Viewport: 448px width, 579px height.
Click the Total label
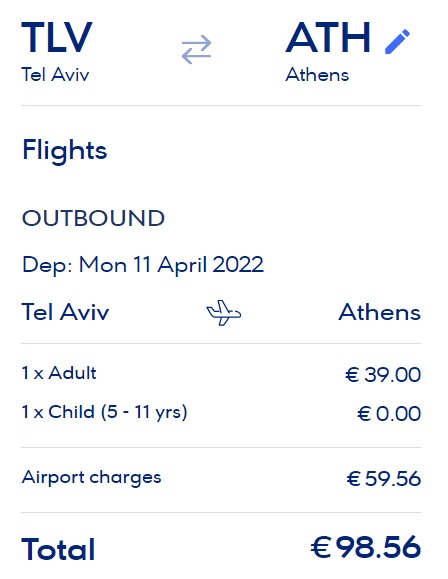(58, 549)
